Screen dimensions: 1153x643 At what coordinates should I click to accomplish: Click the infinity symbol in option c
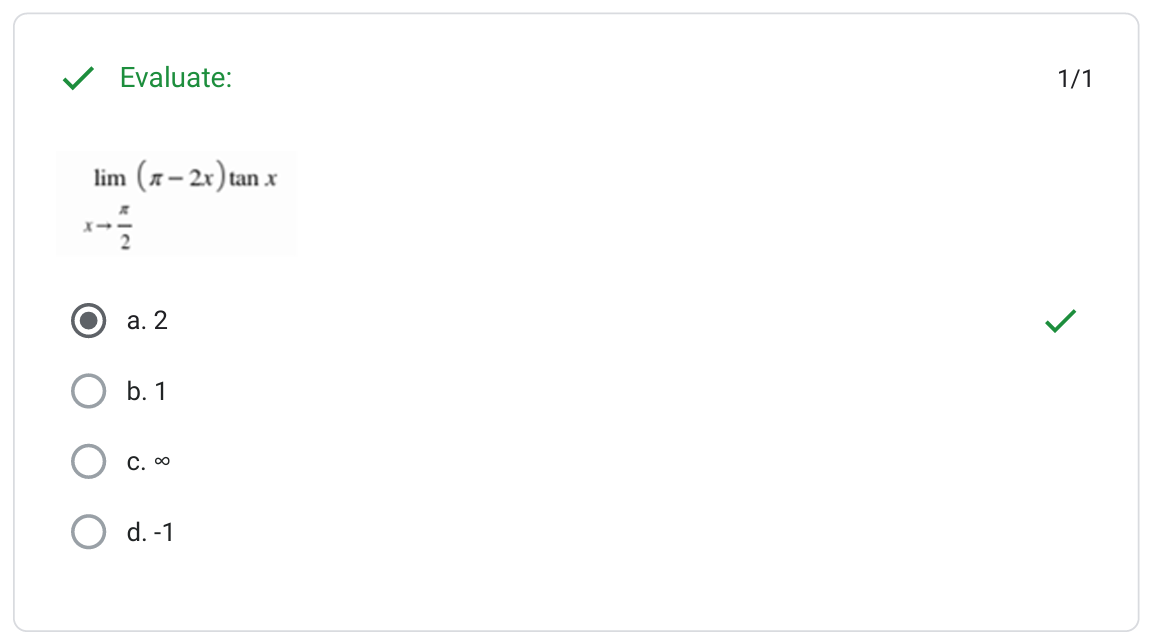(x=162, y=462)
